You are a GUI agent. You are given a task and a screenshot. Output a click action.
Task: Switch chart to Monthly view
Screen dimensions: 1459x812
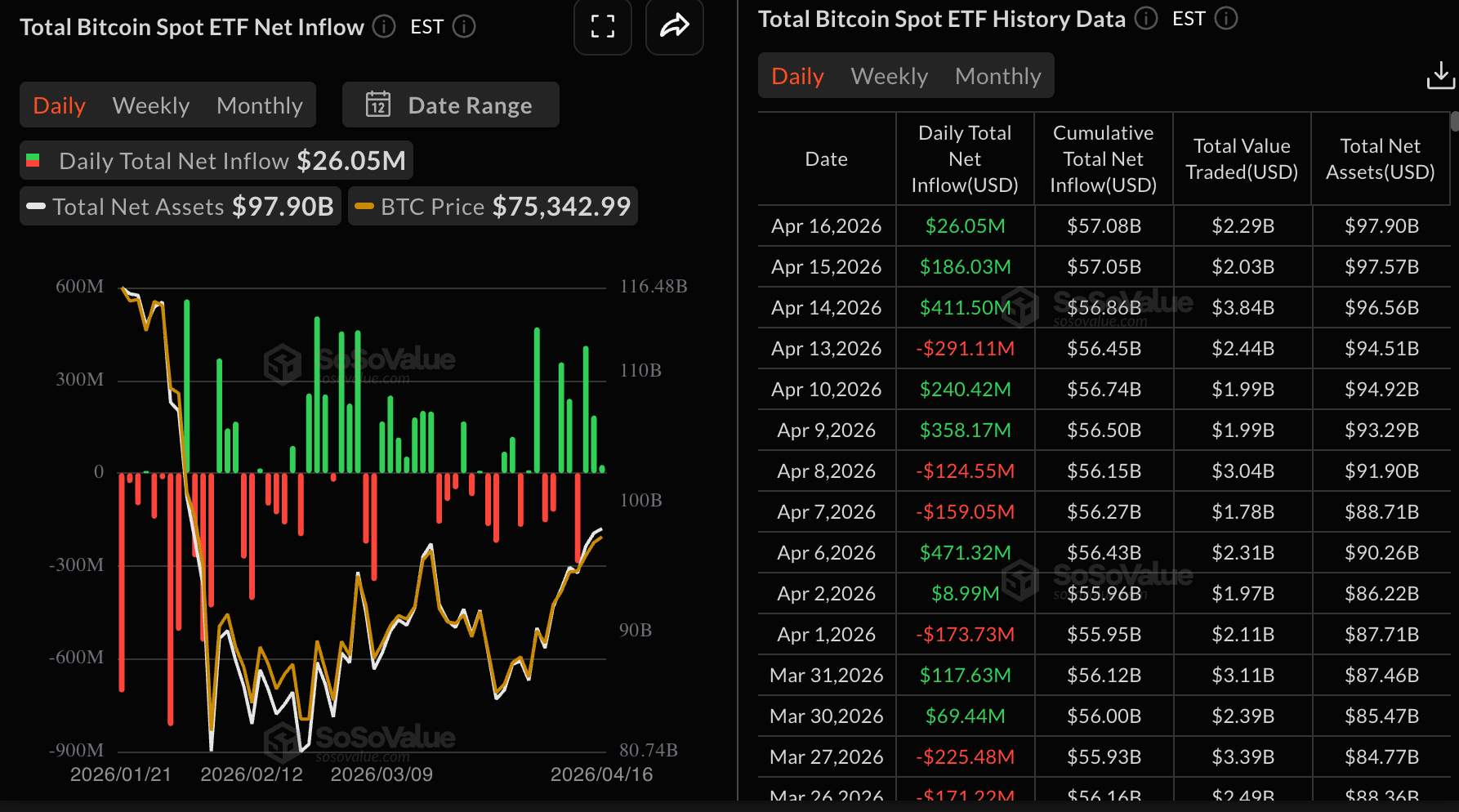(260, 105)
